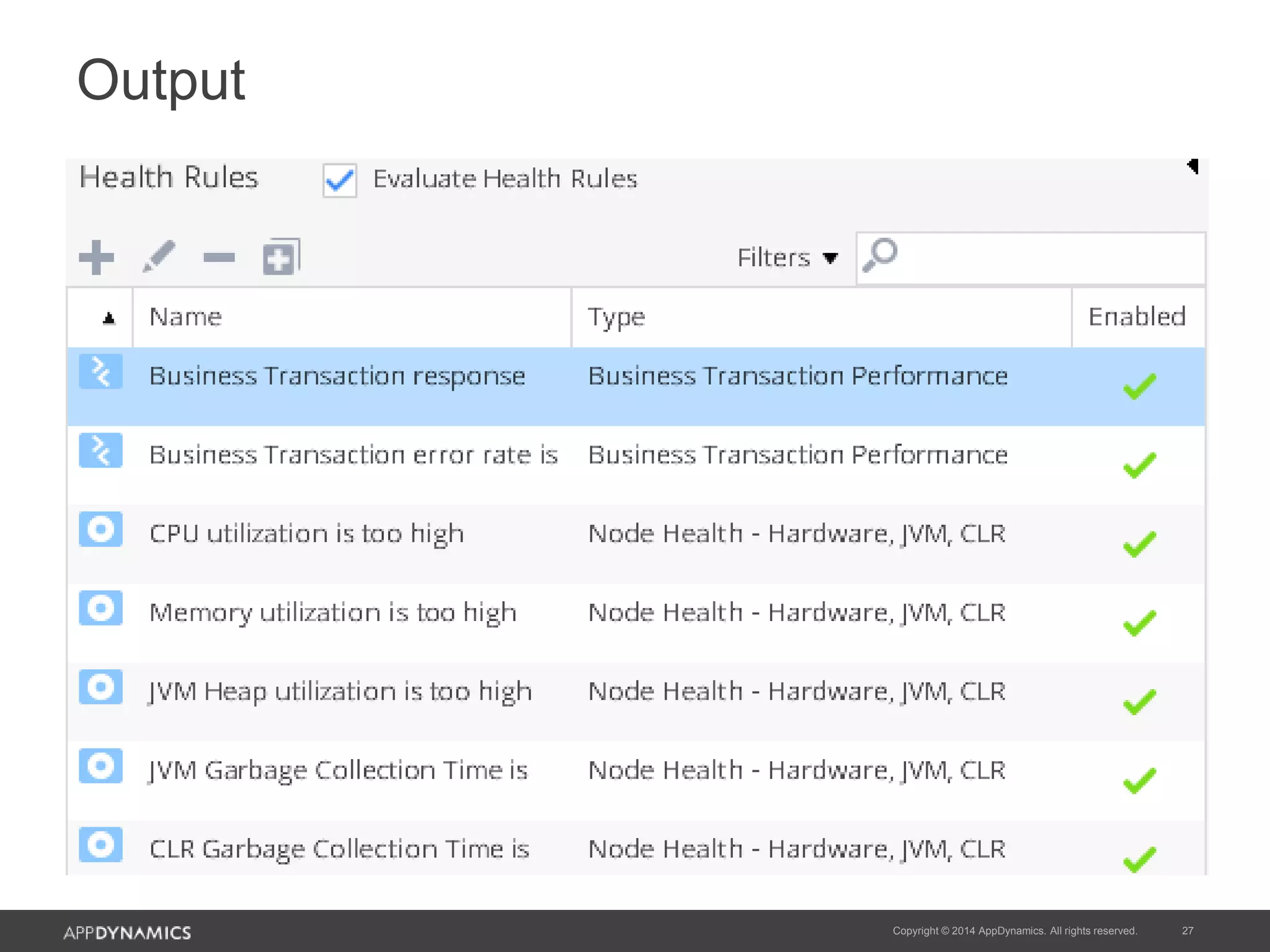Select CLR Garbage Collection Time rule
Image resolution: width=1270 pixels, height=952 pixels.
pyautogui.click(x=339, y=849)
